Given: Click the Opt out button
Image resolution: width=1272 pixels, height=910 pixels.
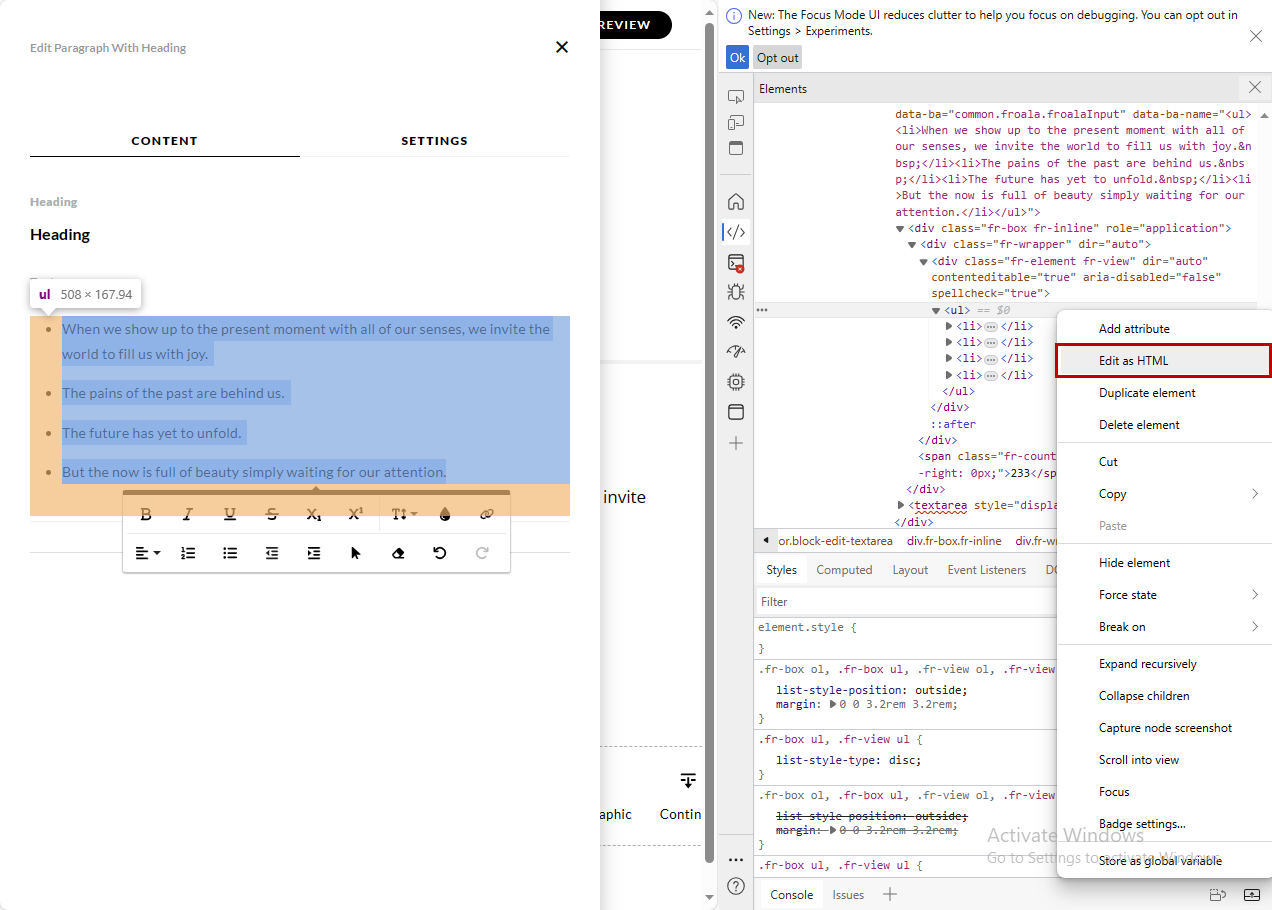Looking at the screenshot, I should pos(777,58).
